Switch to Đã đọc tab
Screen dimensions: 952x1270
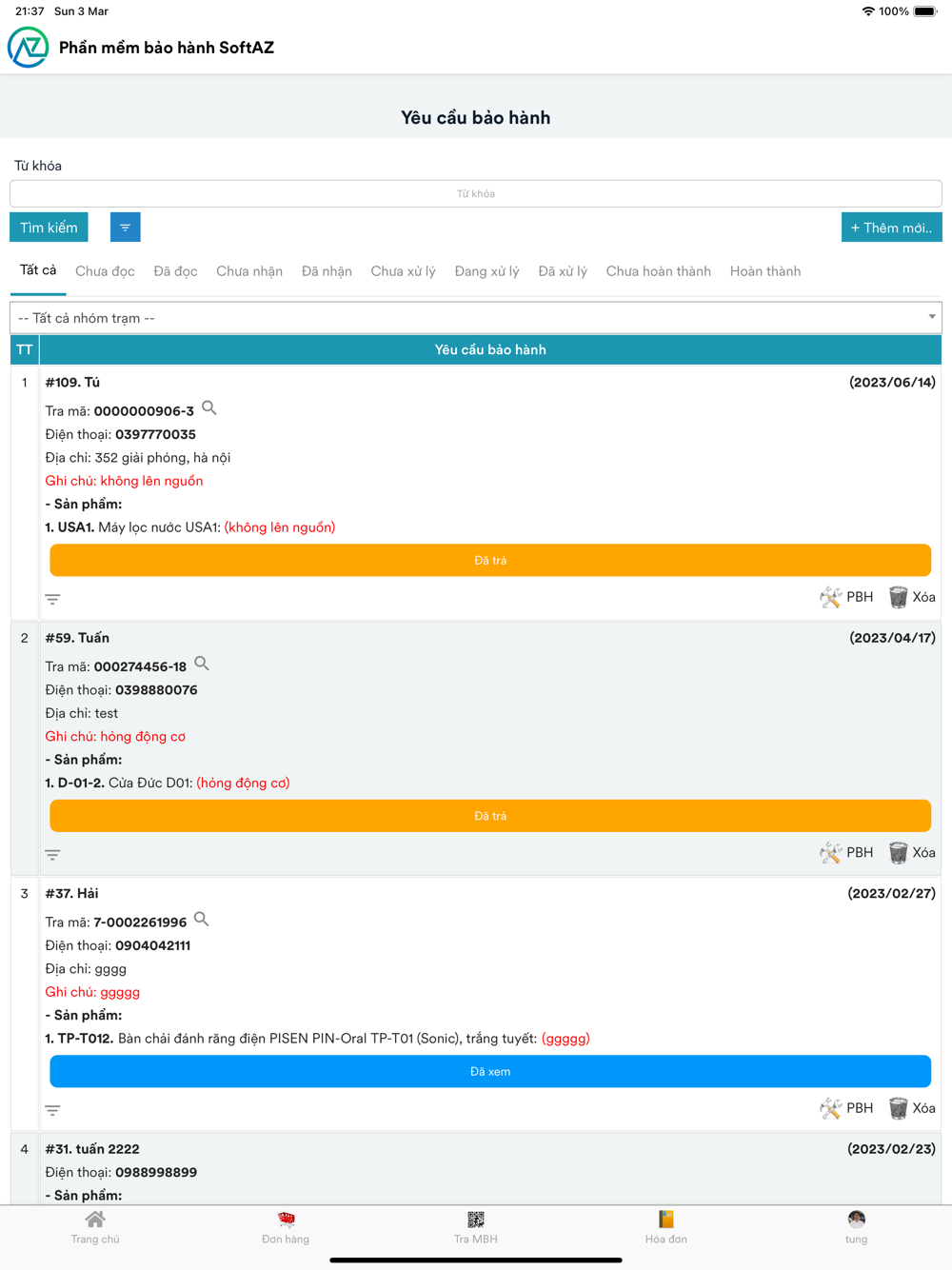175,271
